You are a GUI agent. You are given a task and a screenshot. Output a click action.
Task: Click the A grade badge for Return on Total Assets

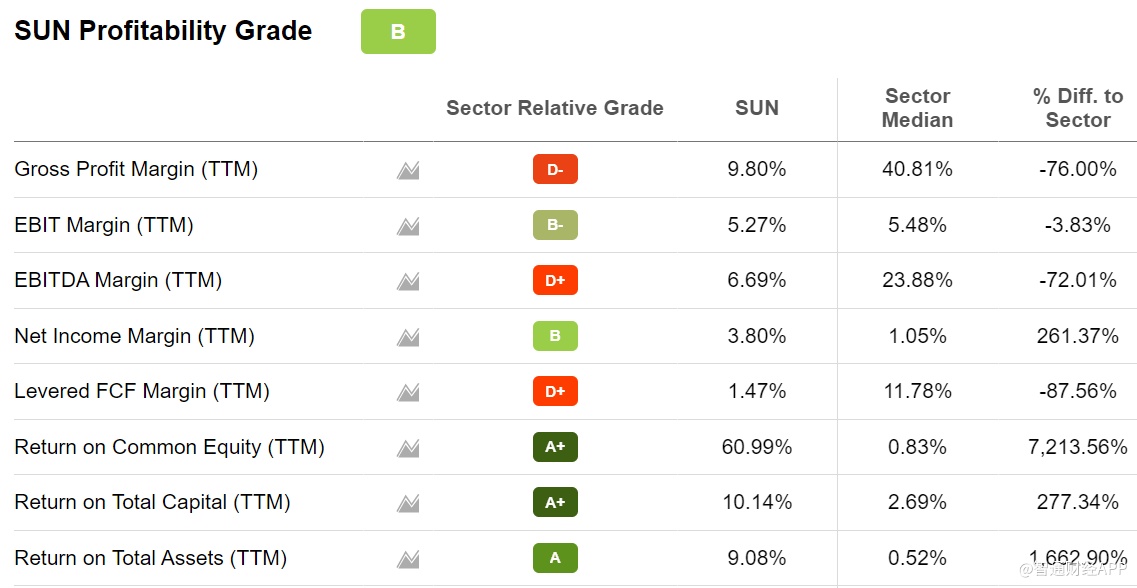(x=555, y=558)
